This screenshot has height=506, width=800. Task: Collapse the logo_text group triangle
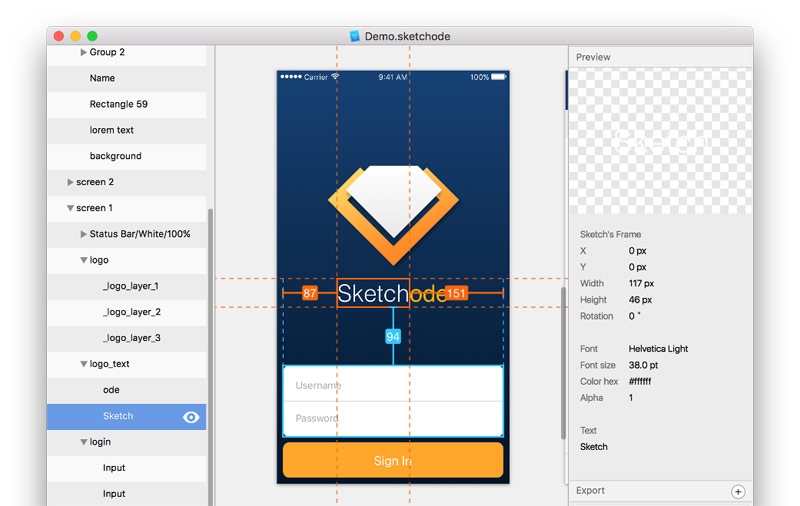tap(84, 364)
